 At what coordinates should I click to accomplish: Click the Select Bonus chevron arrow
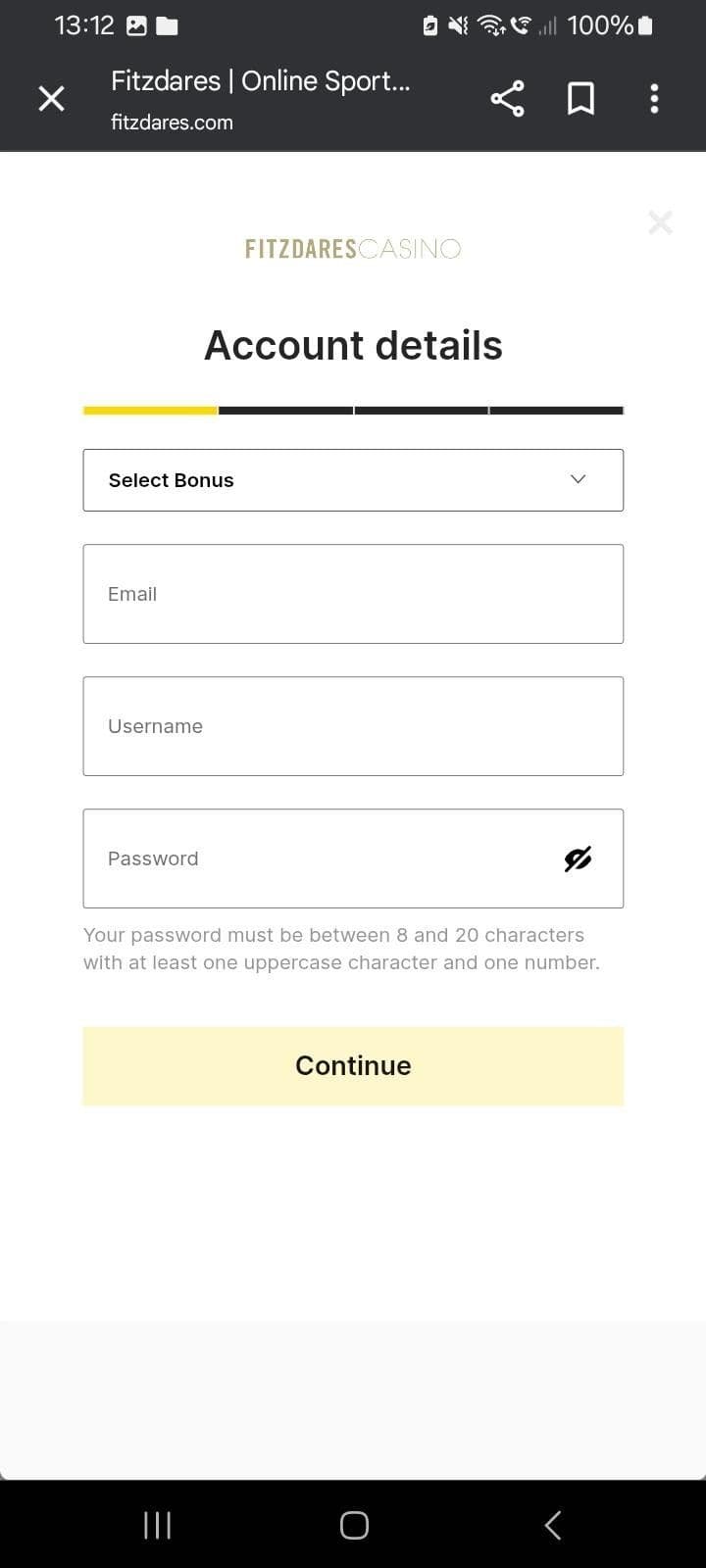coord(578,479)
